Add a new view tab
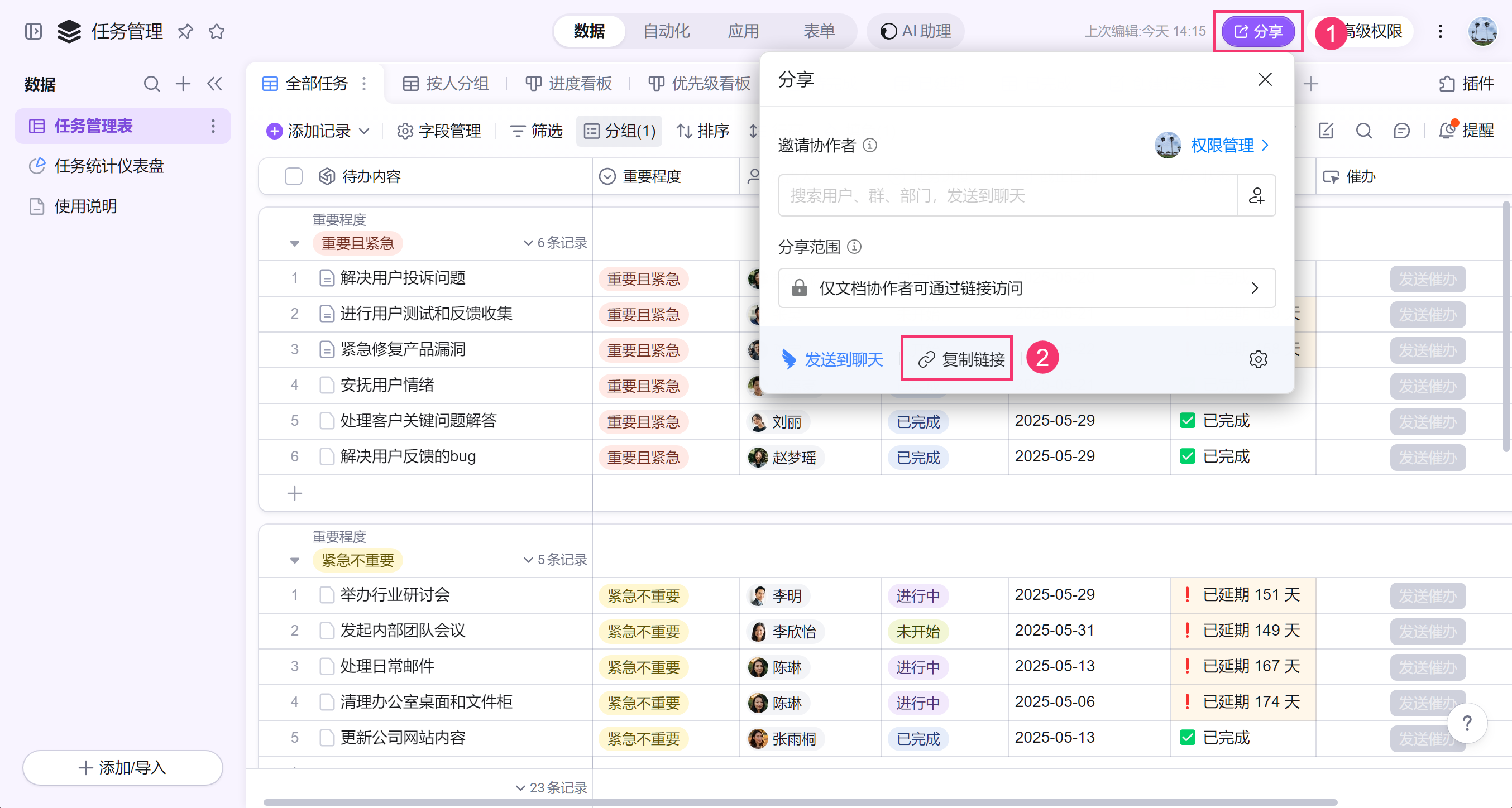The width and height of the screenshot is (1512, 808). click(x=1310, y=84)
